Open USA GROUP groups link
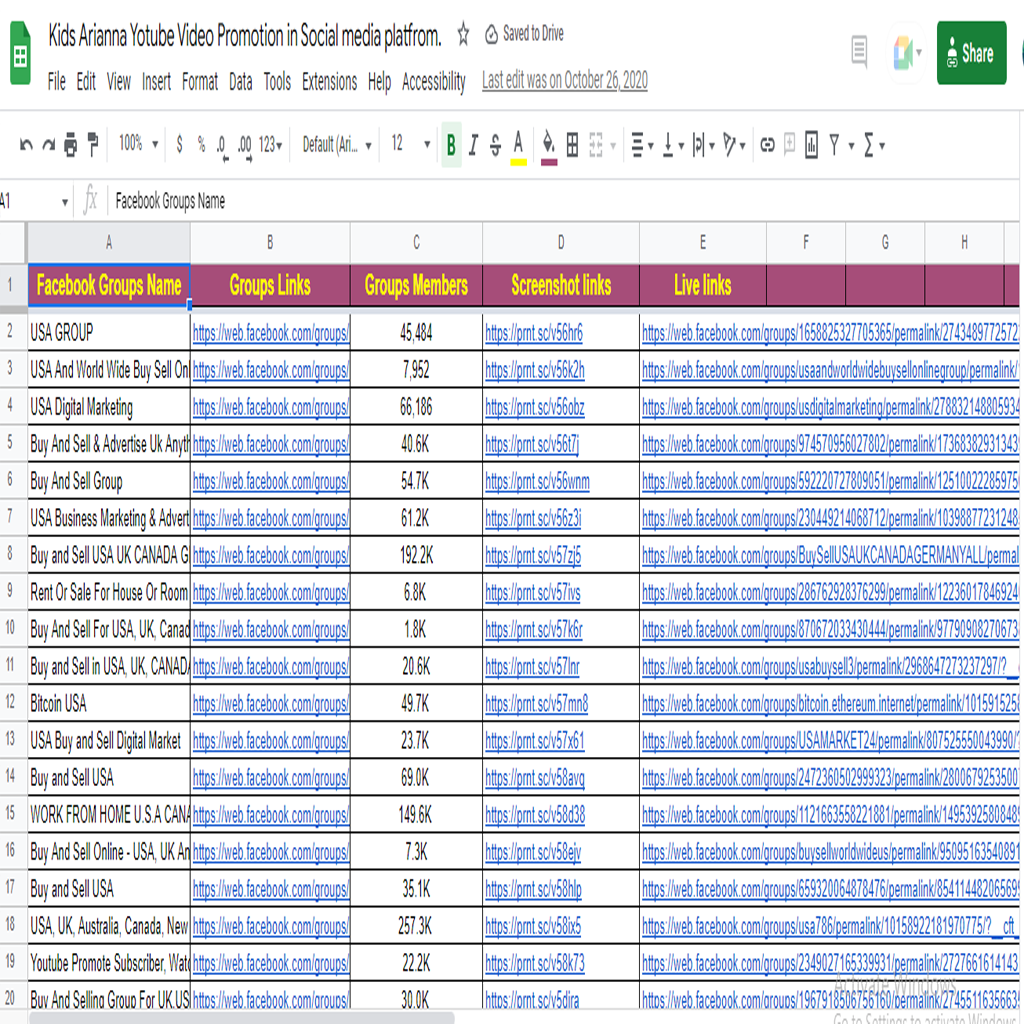Viewport: 1024px width, 1024px height. (x=271, y=333)
